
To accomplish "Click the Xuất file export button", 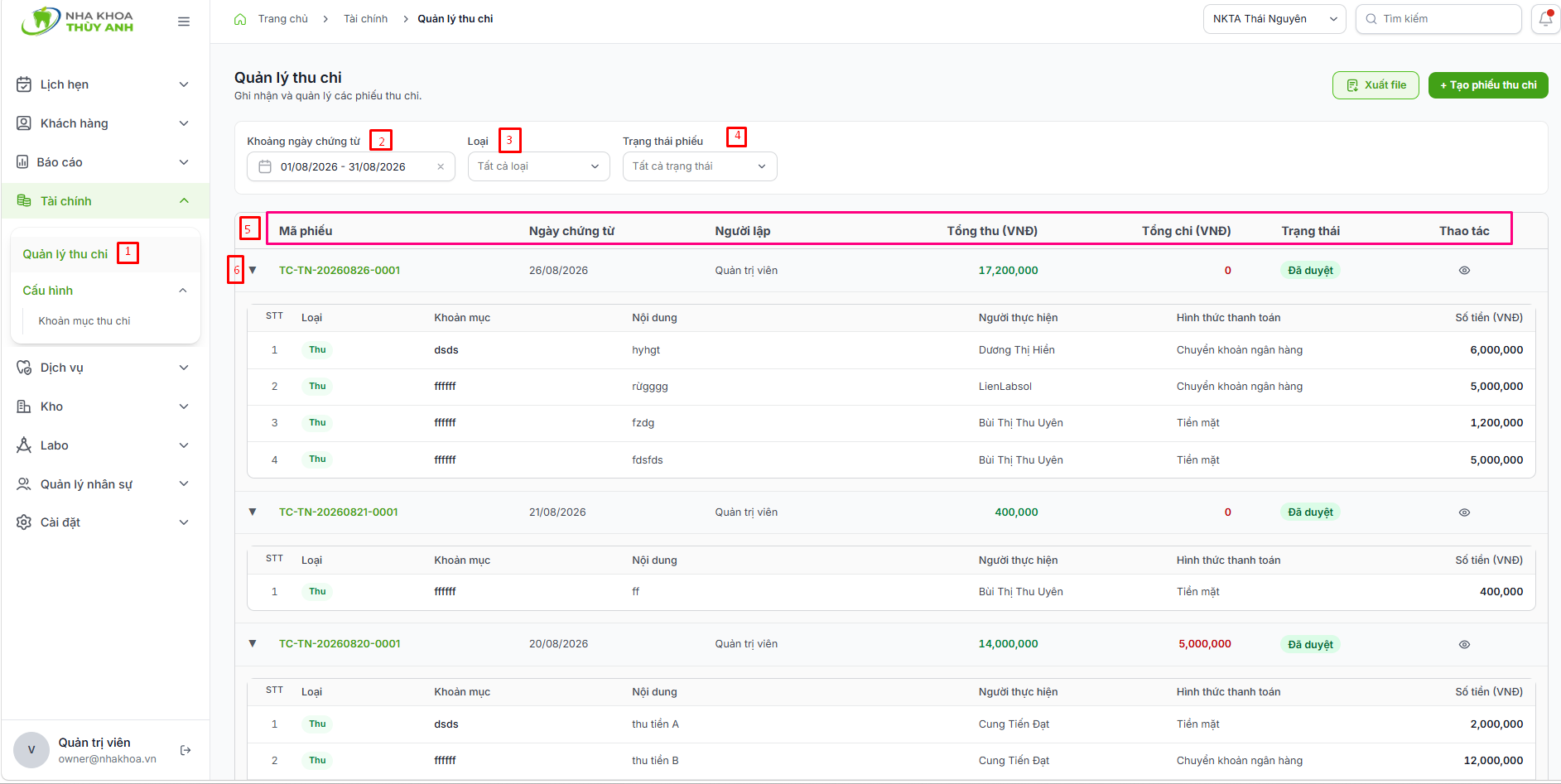I will [x=1376, y=85].
